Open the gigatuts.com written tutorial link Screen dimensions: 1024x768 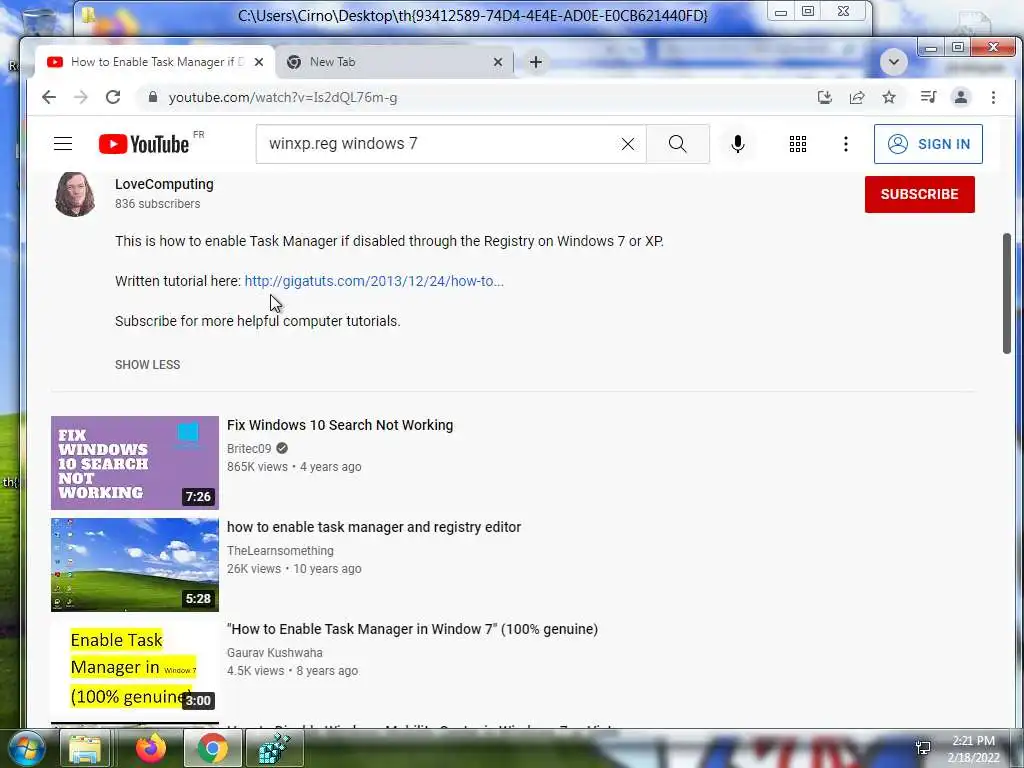click(374, 281)
